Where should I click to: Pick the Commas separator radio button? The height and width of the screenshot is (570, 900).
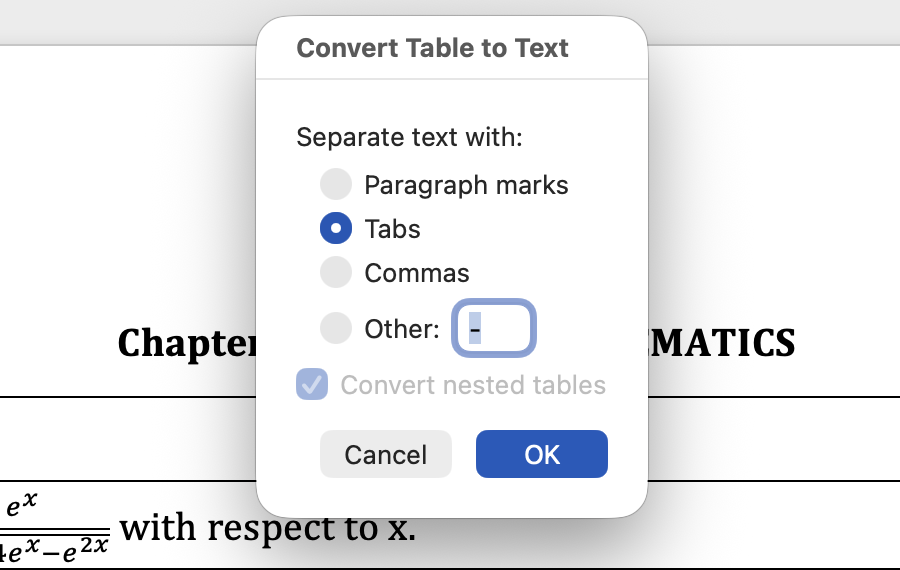tap(336, 272)
